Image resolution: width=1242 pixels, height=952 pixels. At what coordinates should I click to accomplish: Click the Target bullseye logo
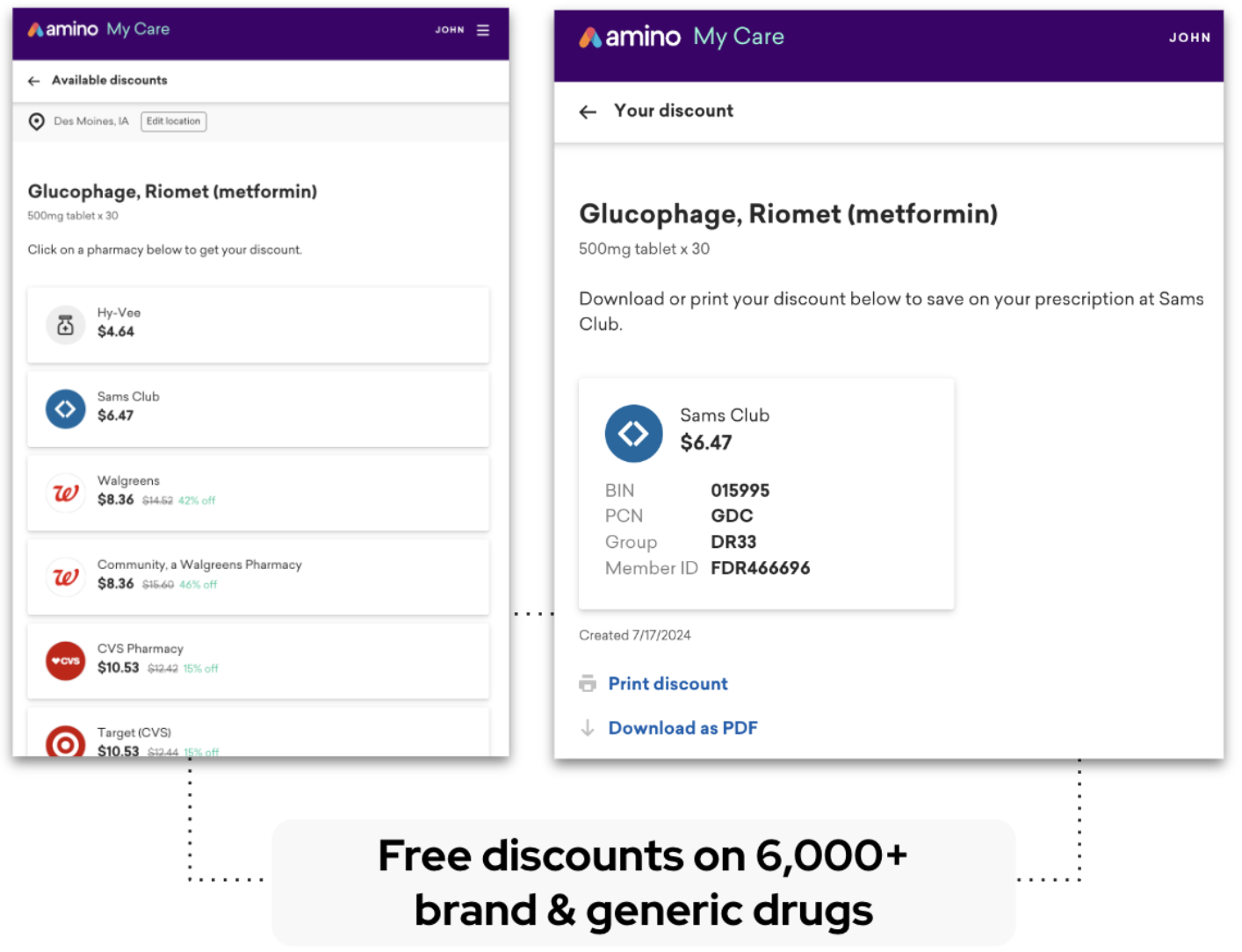click(65, 742)
